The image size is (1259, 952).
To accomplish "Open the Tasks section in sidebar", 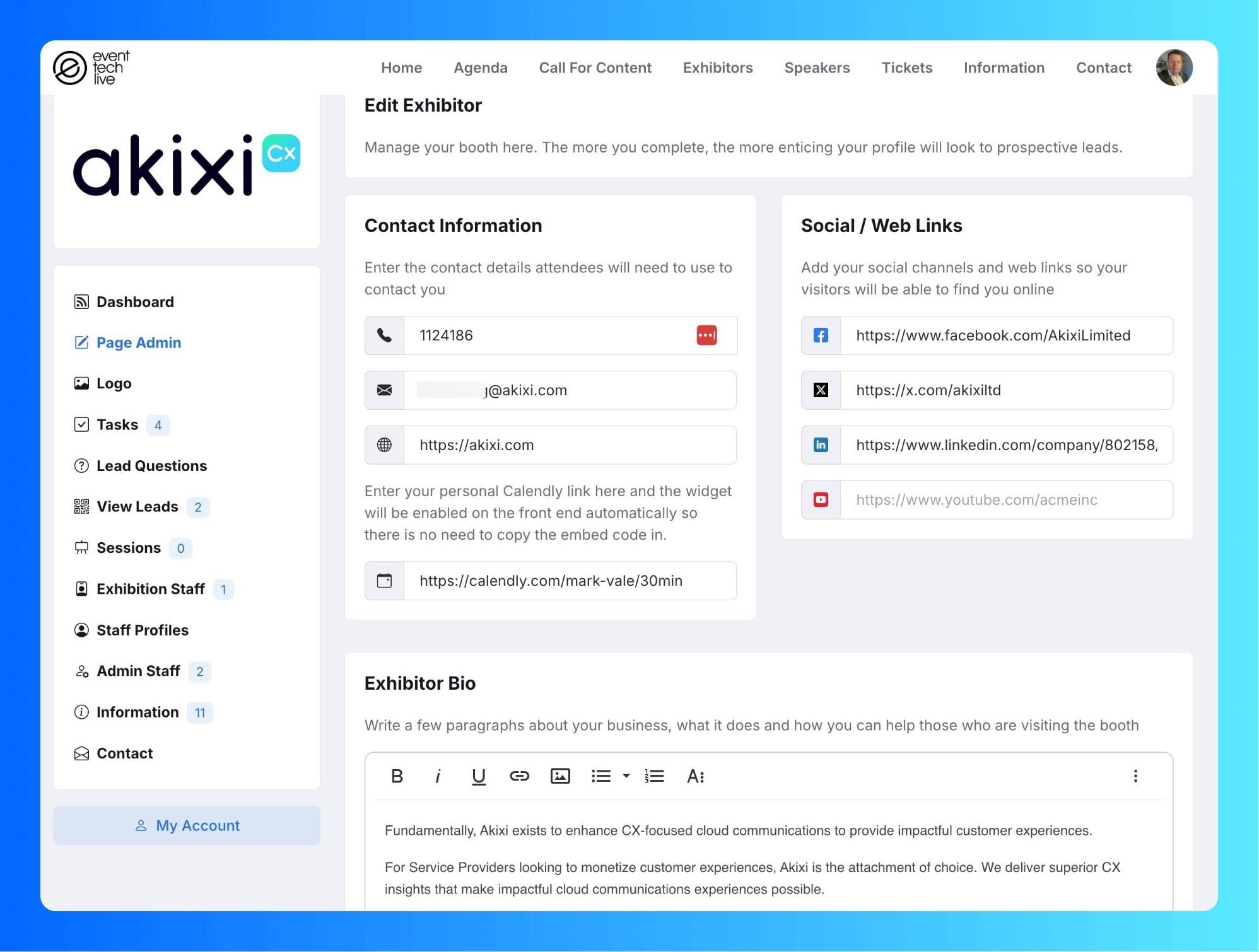I will tap(116, 424).
